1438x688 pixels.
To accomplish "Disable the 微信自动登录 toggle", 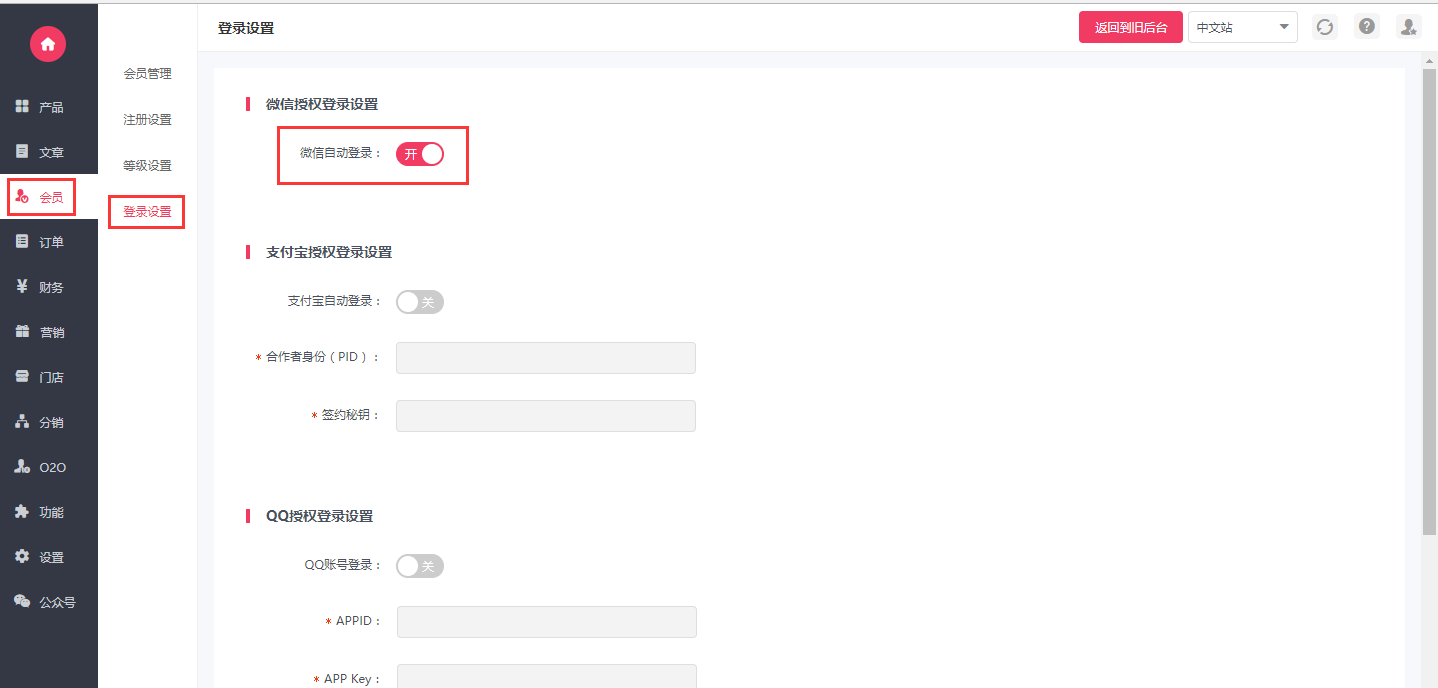I will [x=420, y=154].
